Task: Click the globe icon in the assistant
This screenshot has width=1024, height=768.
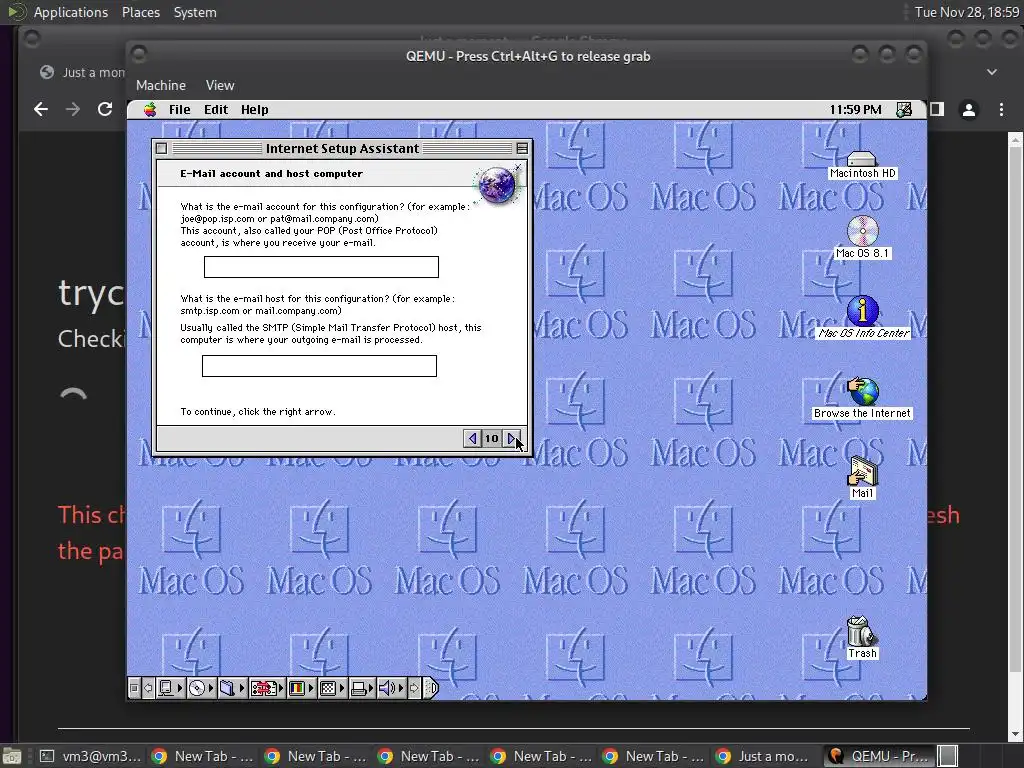Action: coord(497,185)
